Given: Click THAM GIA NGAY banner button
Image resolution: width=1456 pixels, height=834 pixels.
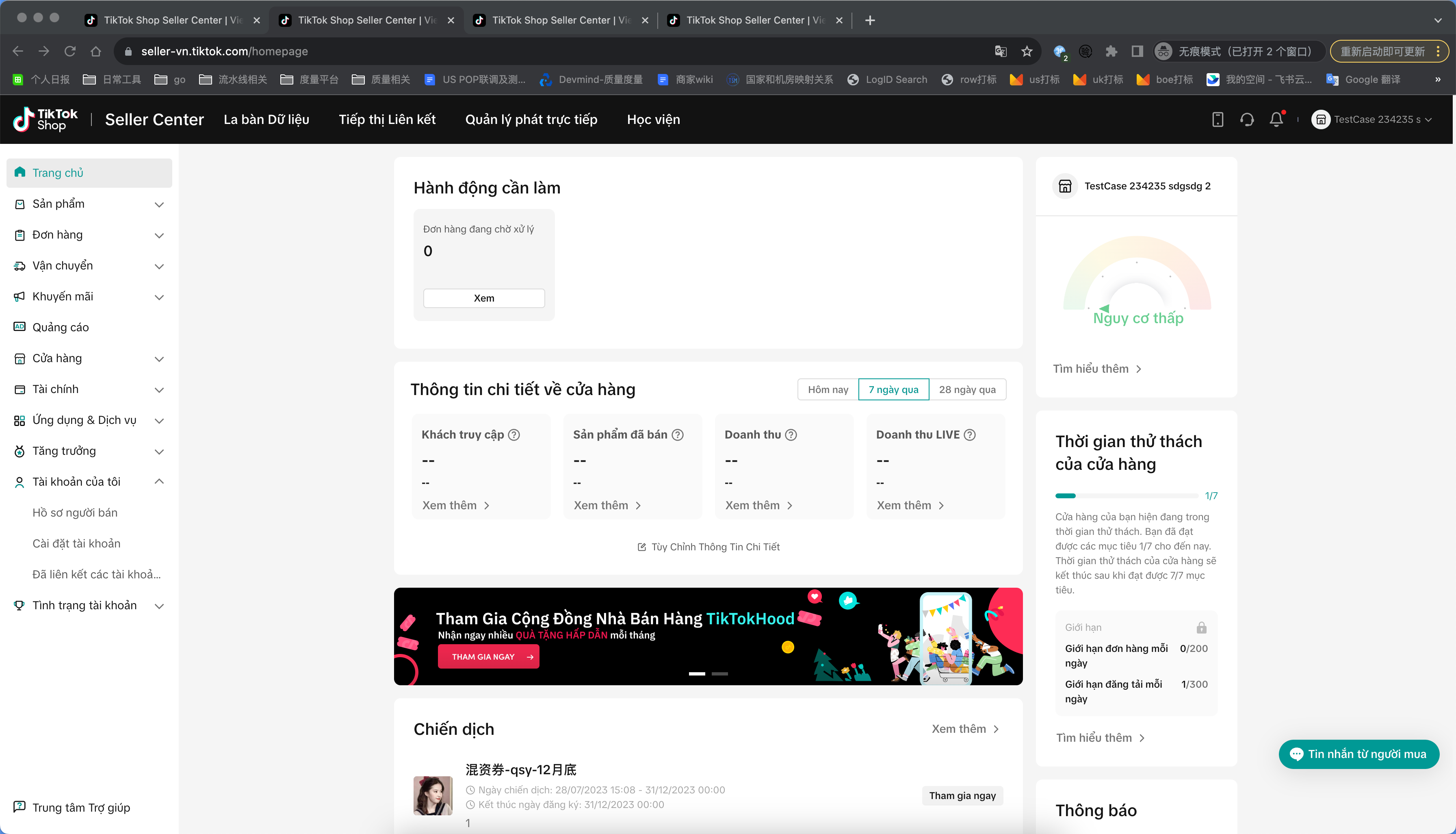Looking at the screenshot, I should point(488,656).
